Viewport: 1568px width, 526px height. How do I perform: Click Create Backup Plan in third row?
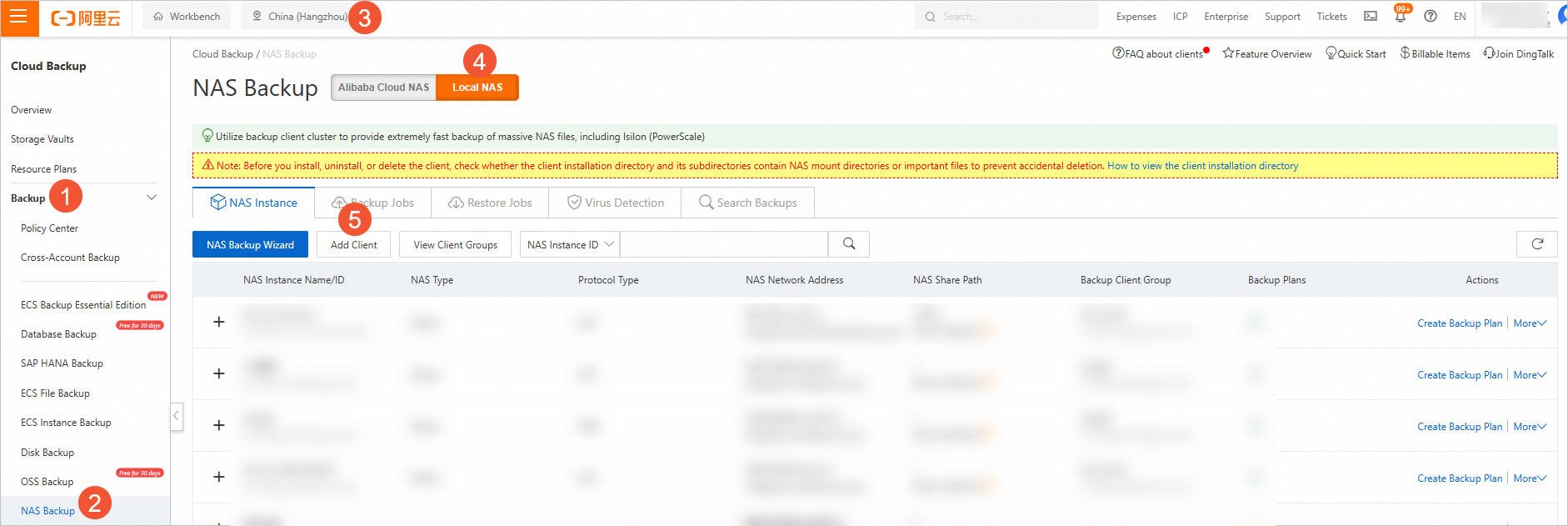(x=1460, y=427)
